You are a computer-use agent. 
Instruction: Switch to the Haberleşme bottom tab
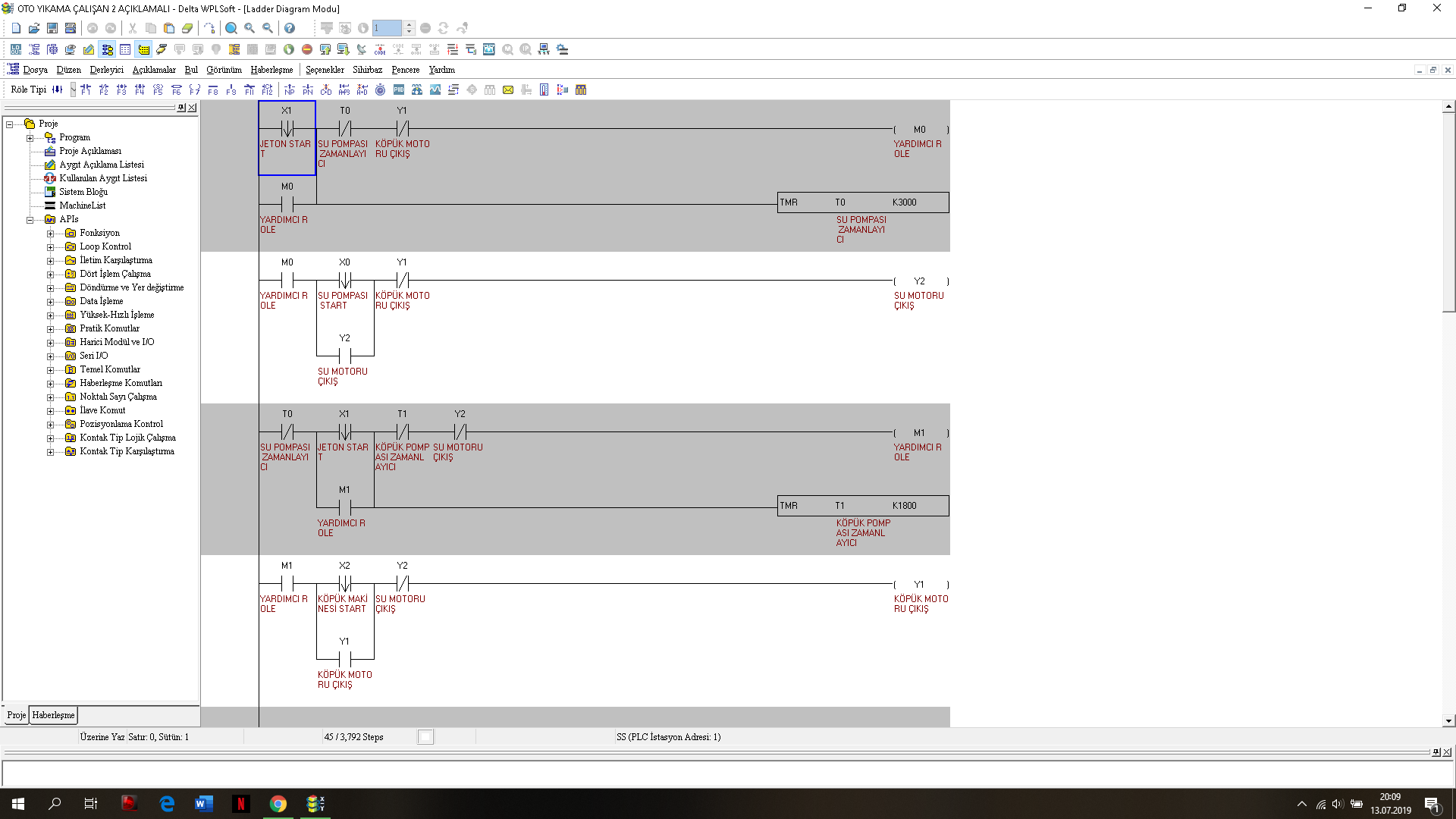pyautogui.click(x=53, y=715)
